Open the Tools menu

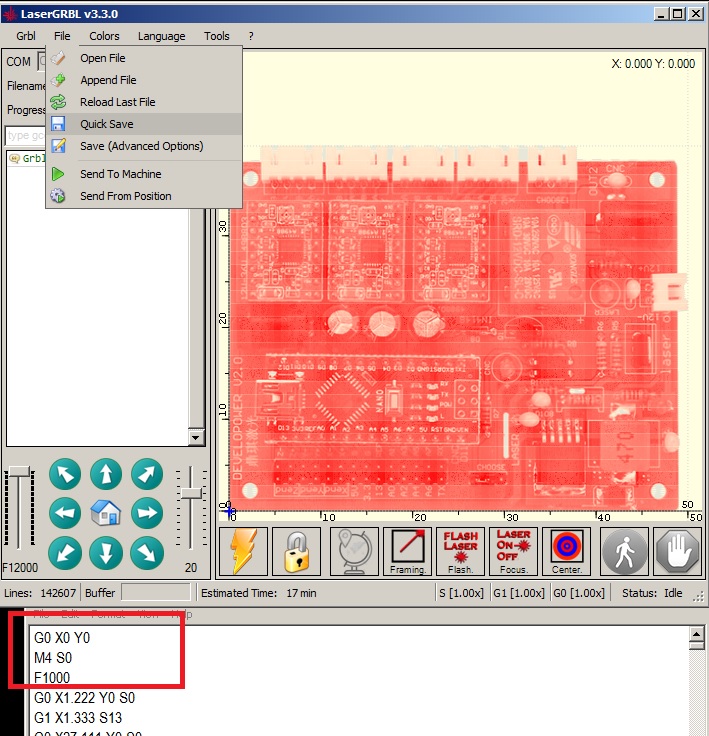[216, 36]
